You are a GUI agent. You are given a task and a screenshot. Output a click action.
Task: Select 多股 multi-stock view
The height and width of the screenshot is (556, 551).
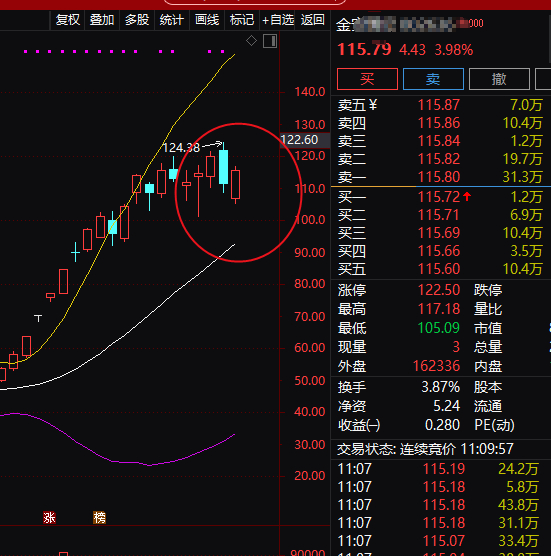coord(137,20)
